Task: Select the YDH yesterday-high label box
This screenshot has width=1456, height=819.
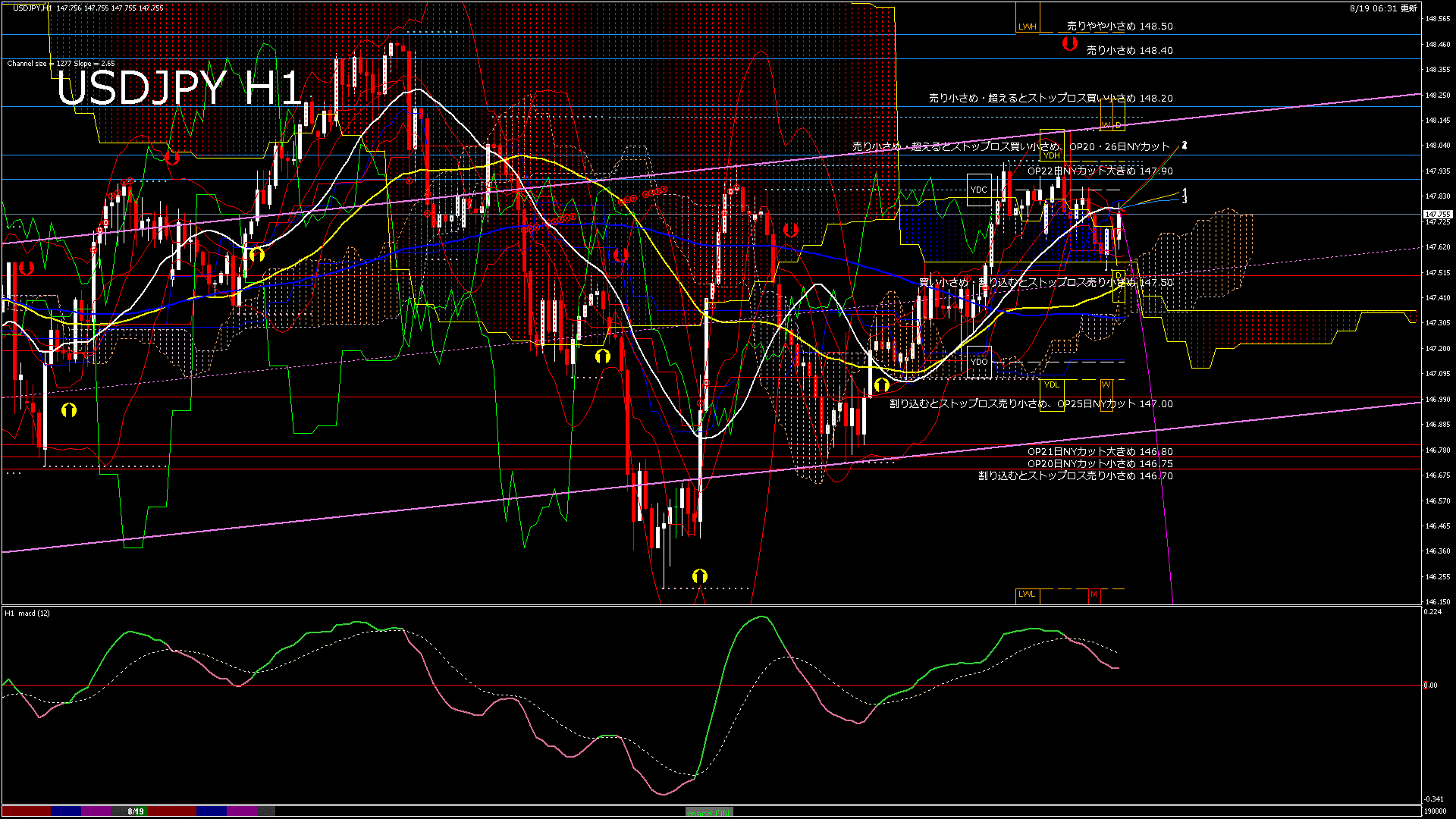Action: (1051, 155)
